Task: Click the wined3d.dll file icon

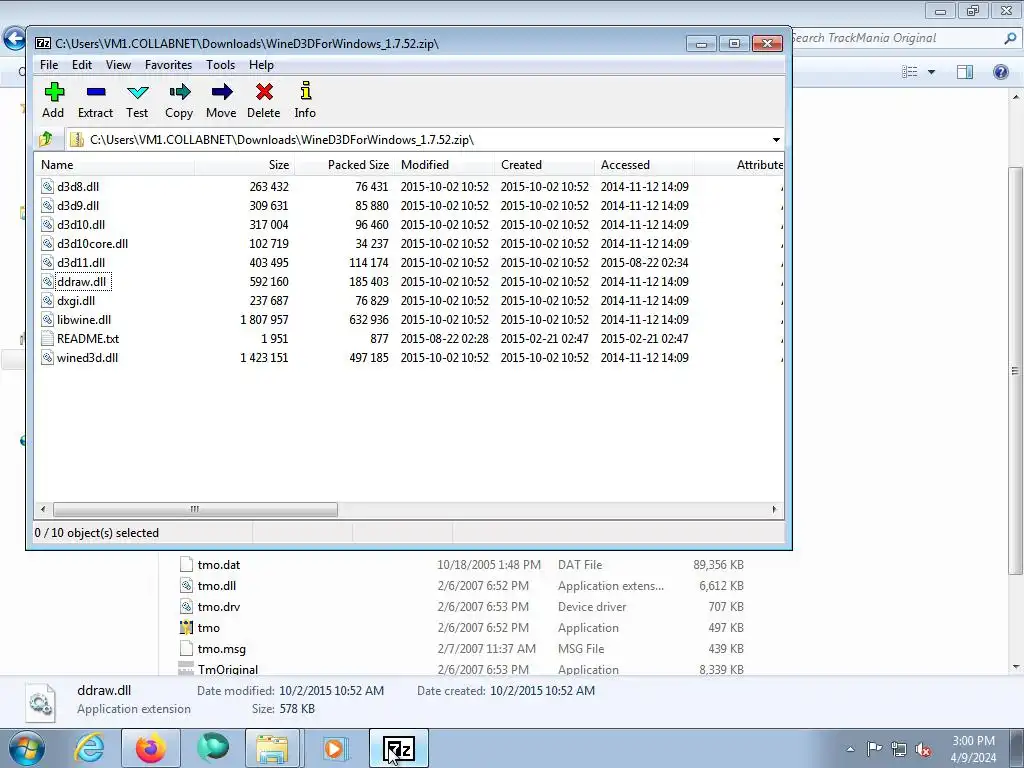Action: pos(47,358)
